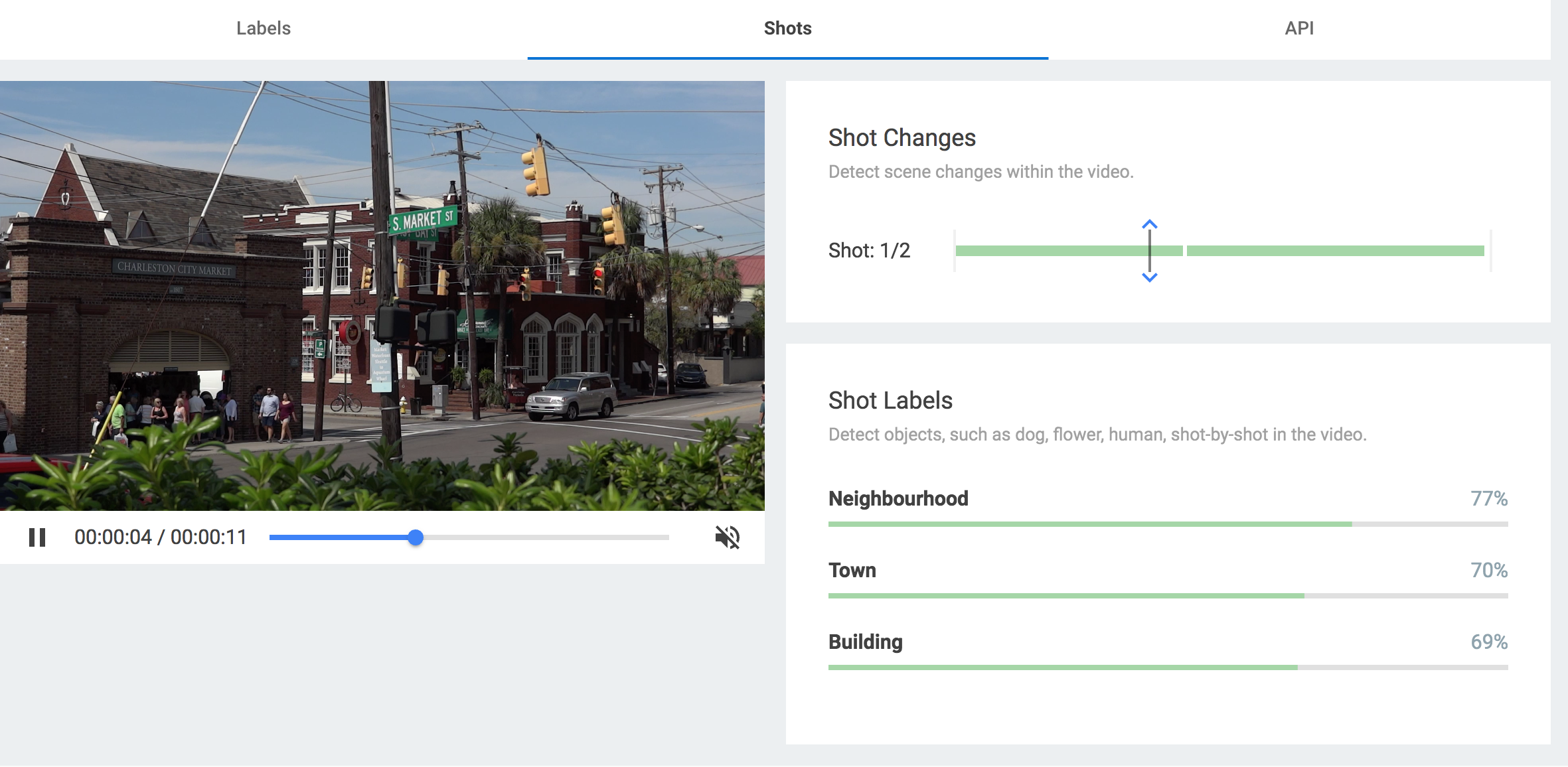Select the Shots tab
This screenshot has height=767, width=1568.
tap(788, 29)
